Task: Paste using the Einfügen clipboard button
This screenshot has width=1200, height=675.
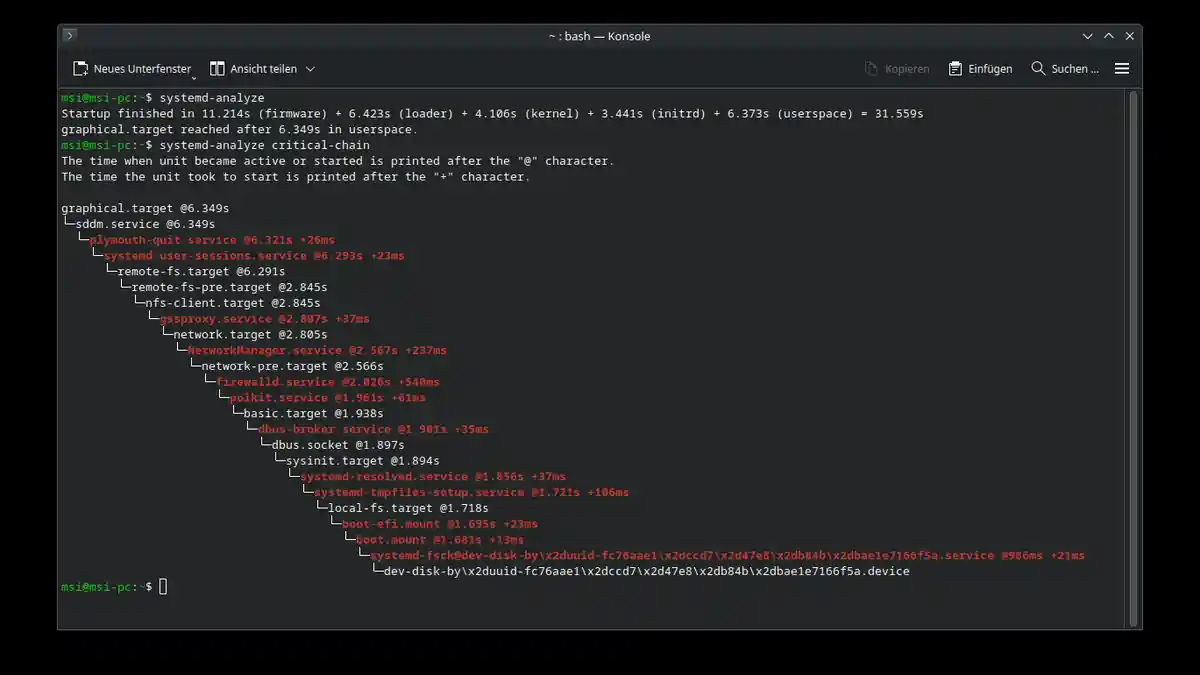Action: point(980,69)
